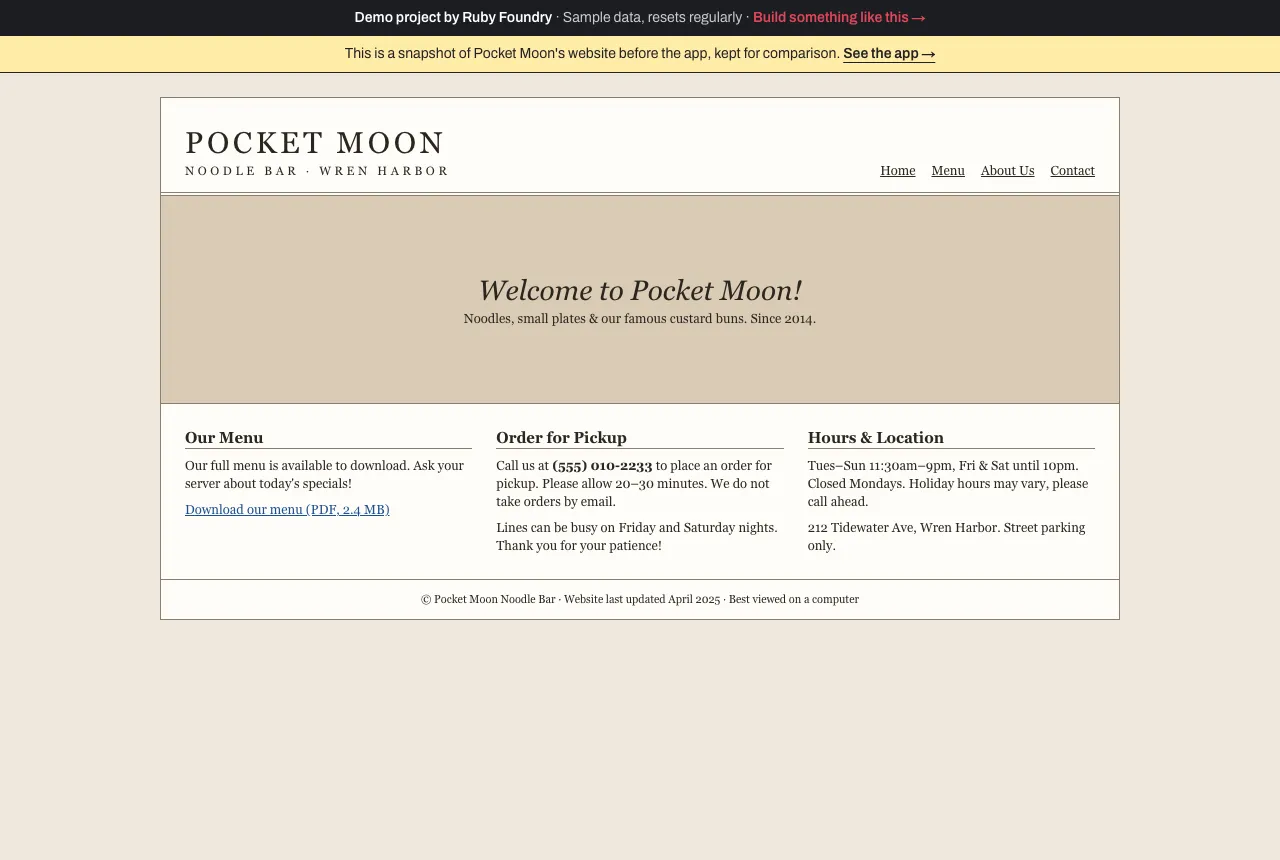Go to the Menu page link

948,171
